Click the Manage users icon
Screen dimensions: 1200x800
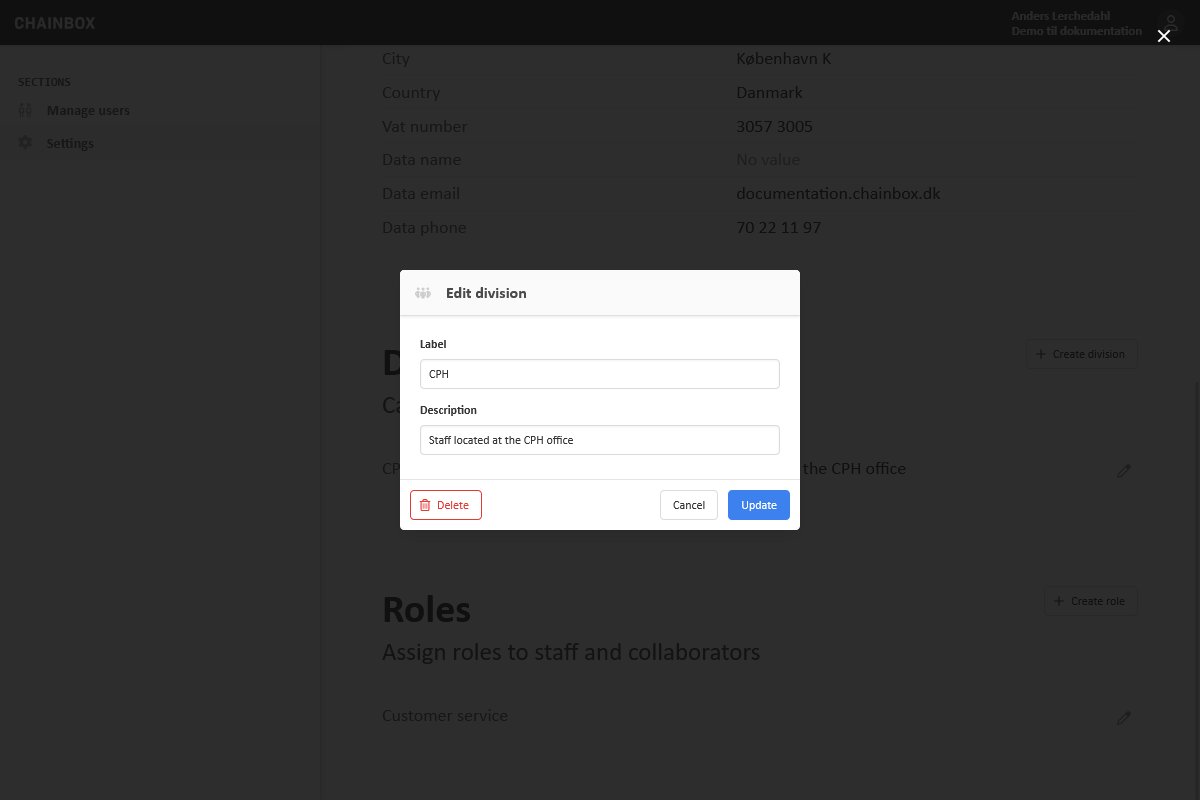[x=26, y=111]
